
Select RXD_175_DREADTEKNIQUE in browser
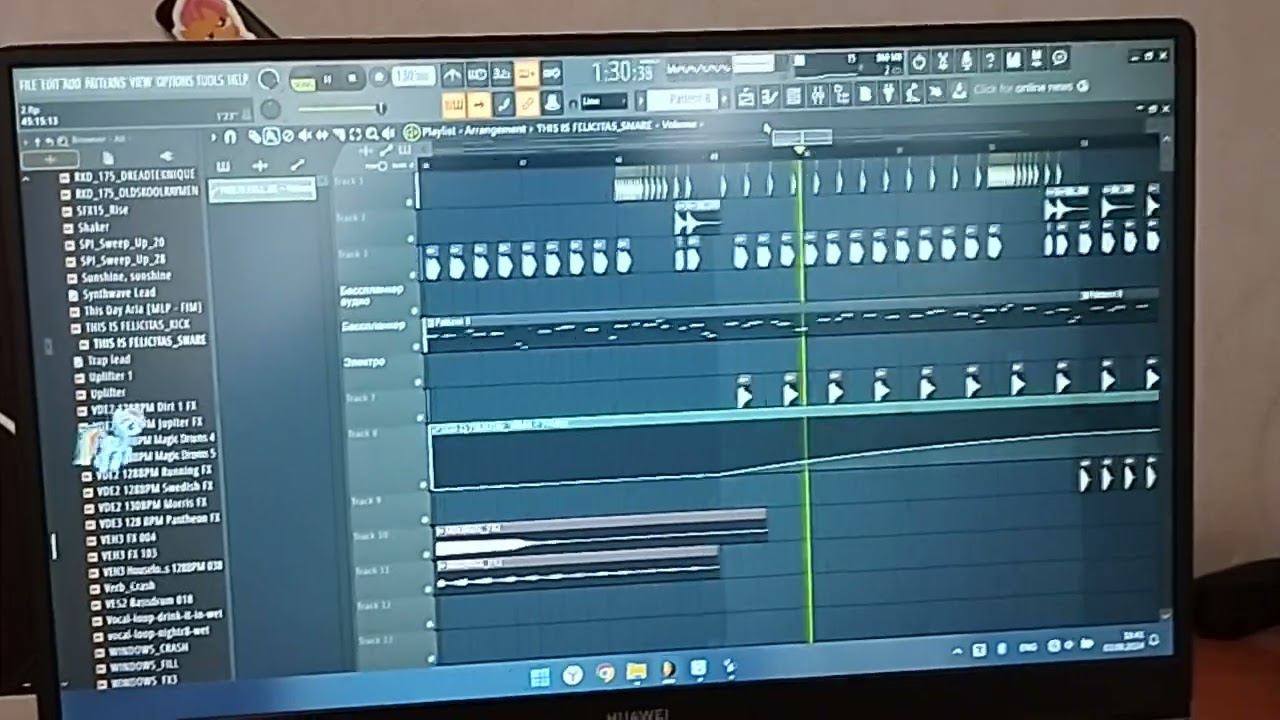[x=136, y=175]
